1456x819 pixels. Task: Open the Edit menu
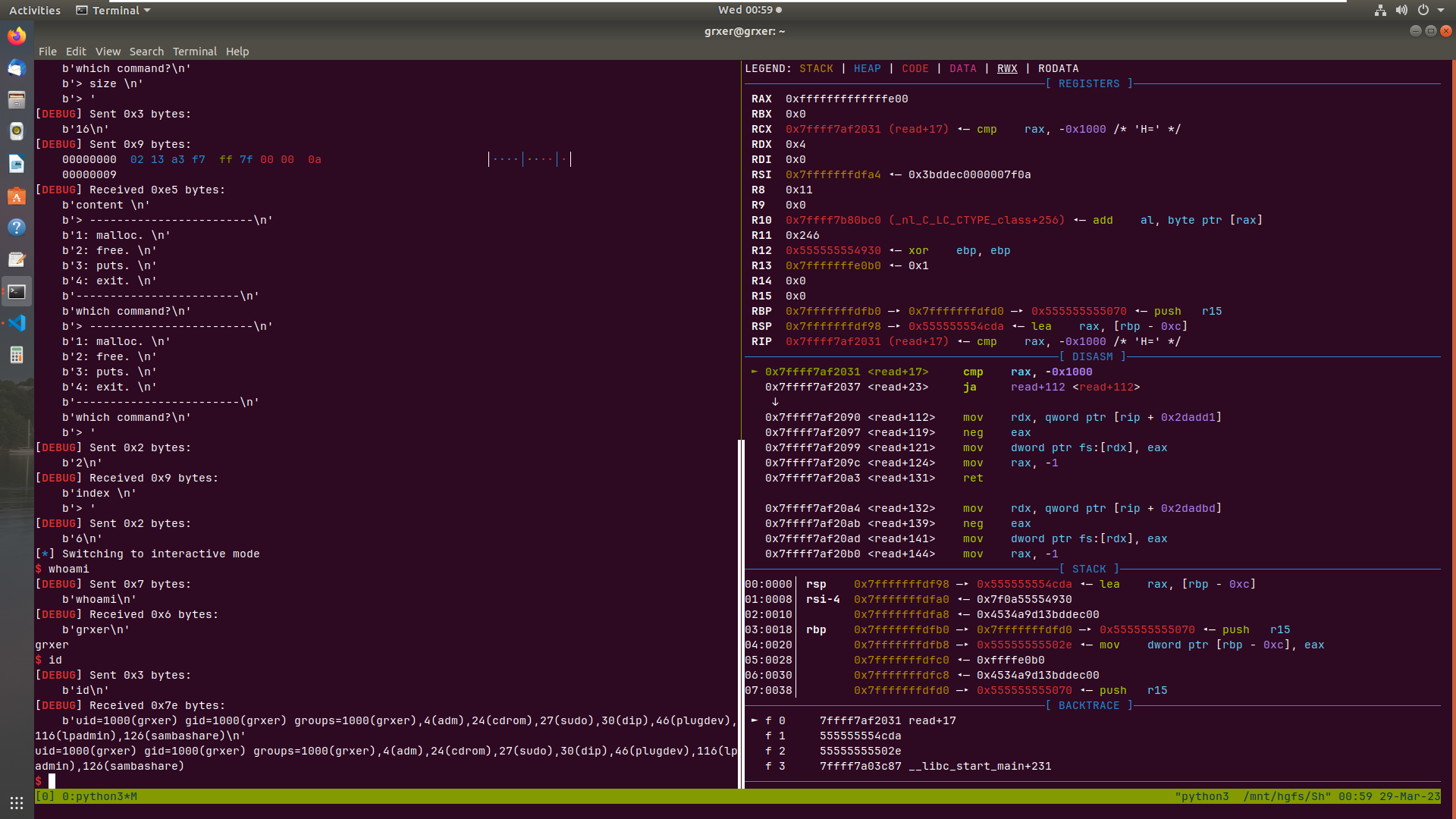pos(76,52)
